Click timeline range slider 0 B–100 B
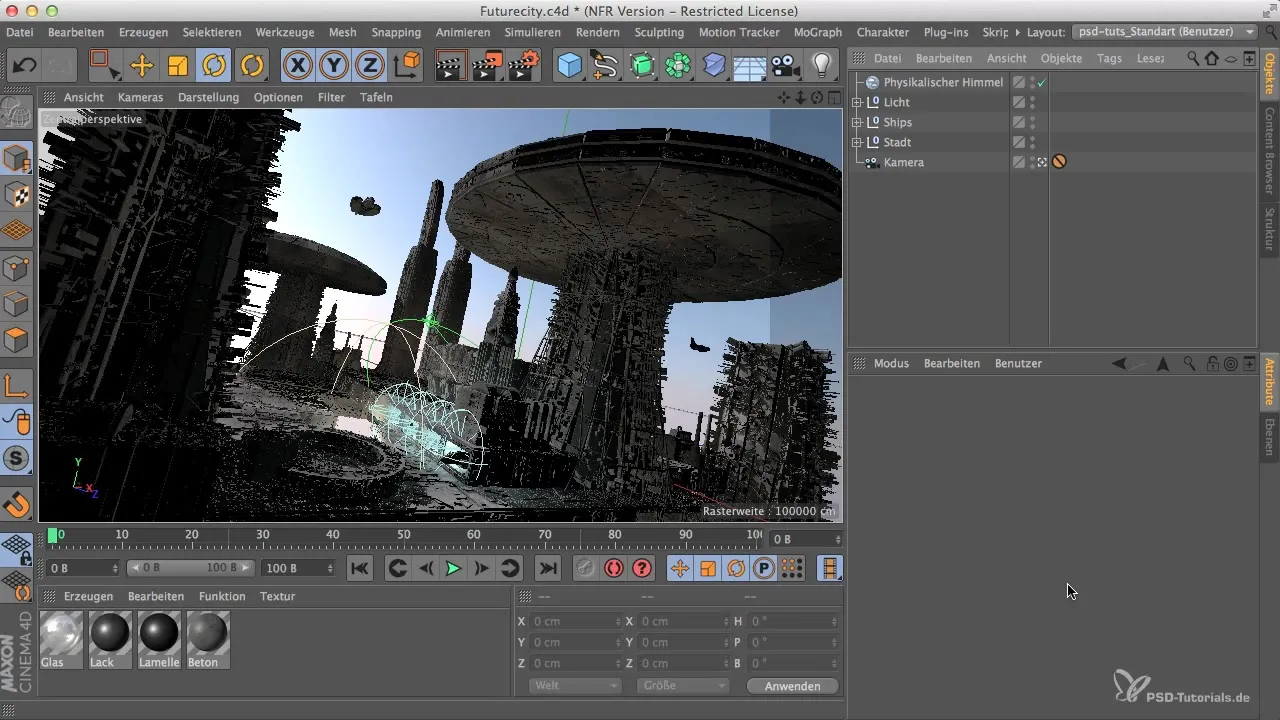 pos(192,568)
